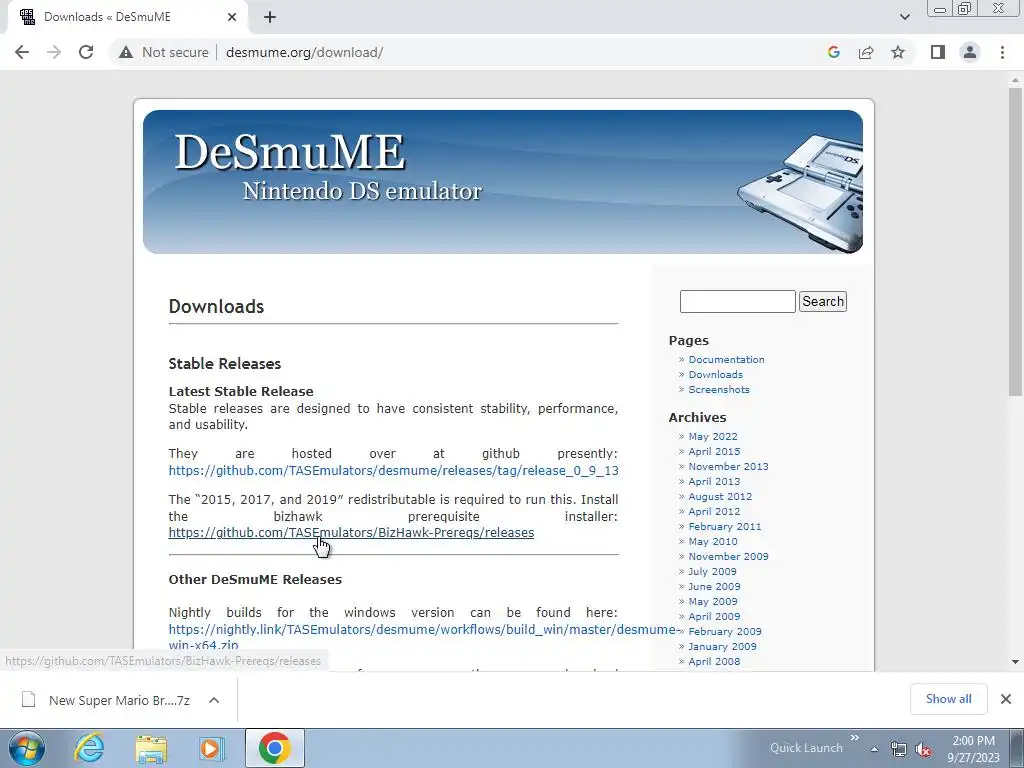
Task: Go back using the browser back arrow
Action: 22,52
